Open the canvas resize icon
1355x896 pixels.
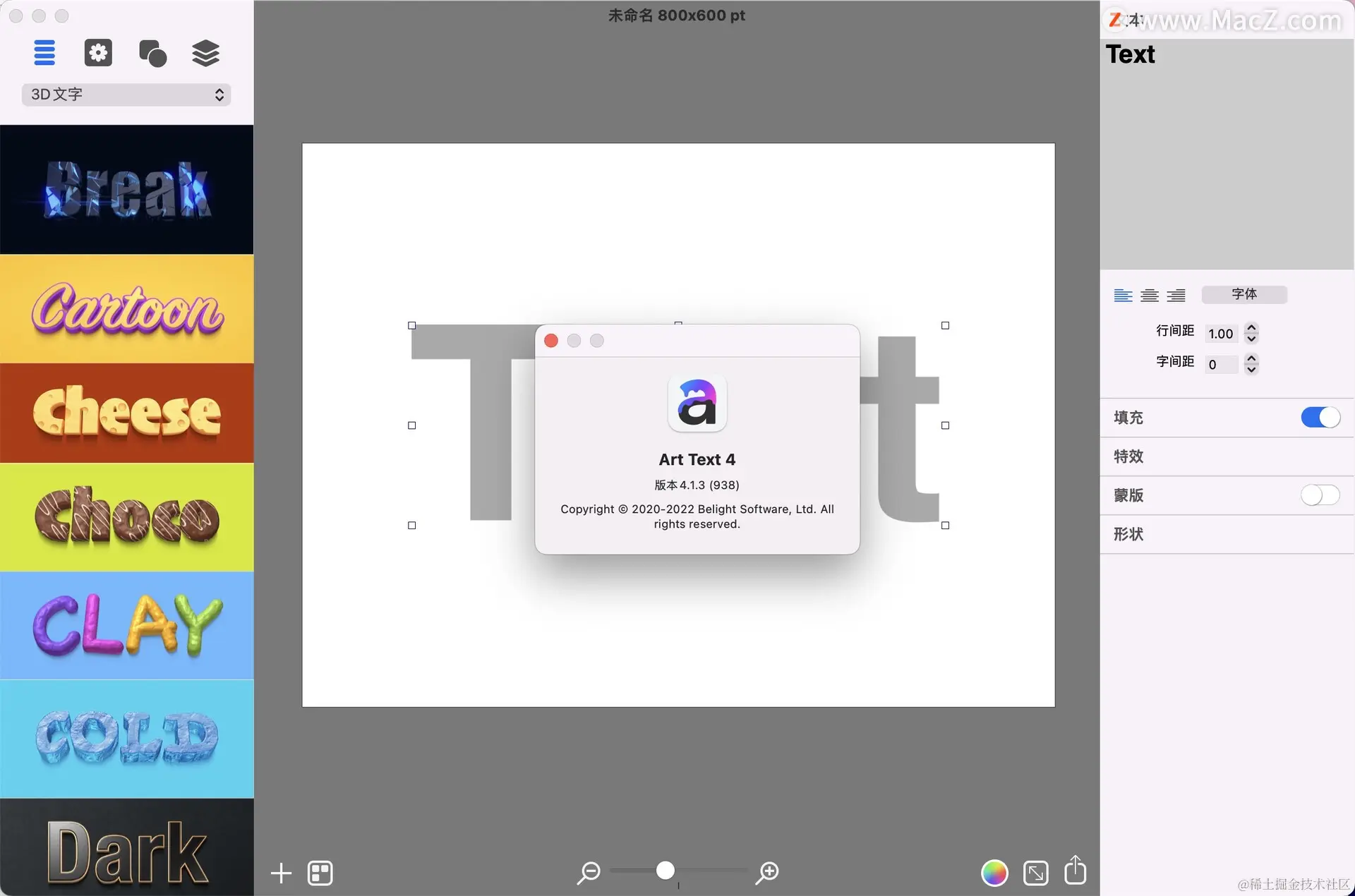tap(1035, 873)
